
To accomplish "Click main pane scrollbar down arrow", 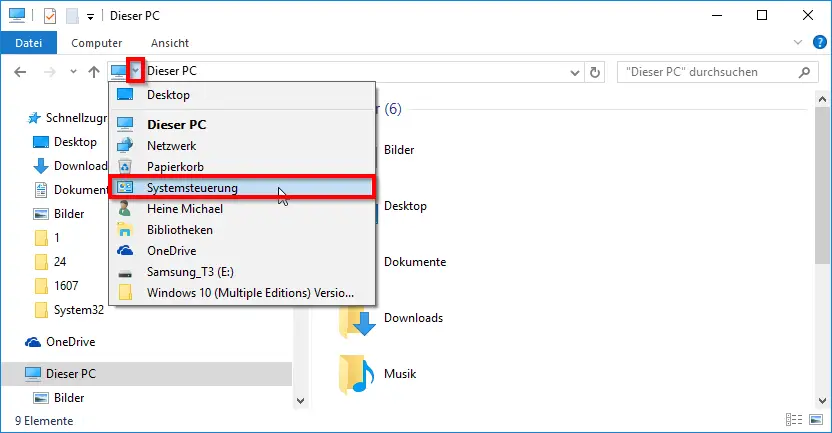I will point(822,401).
